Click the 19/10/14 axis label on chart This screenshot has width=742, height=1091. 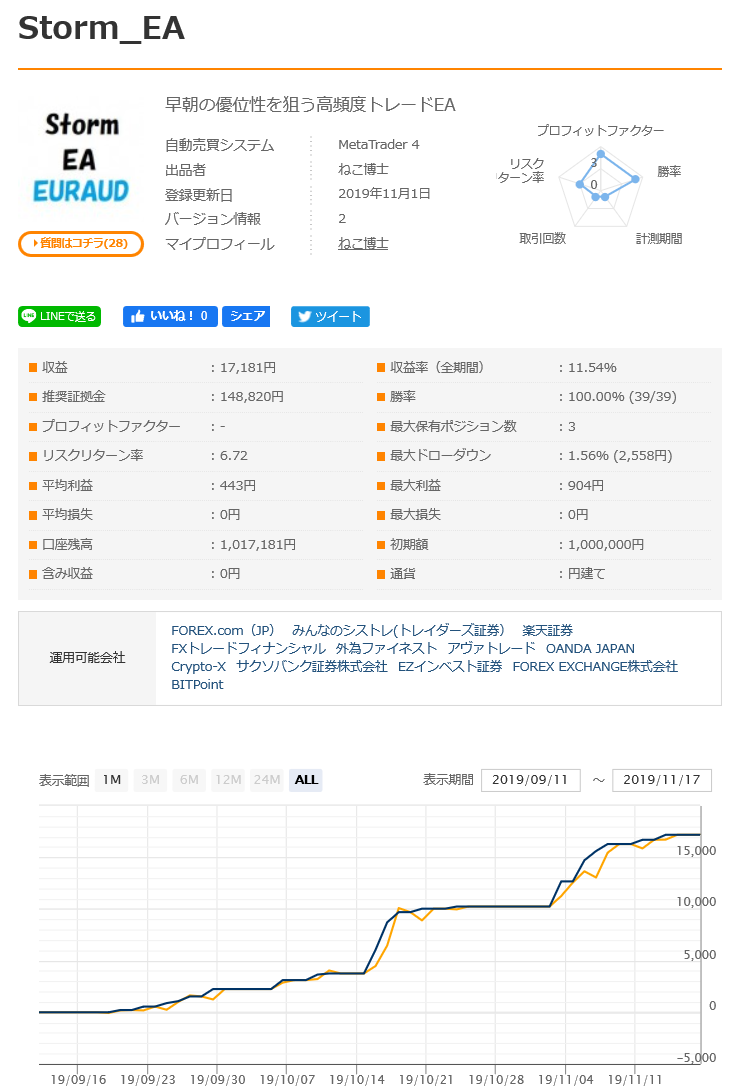click(356, 1079)
